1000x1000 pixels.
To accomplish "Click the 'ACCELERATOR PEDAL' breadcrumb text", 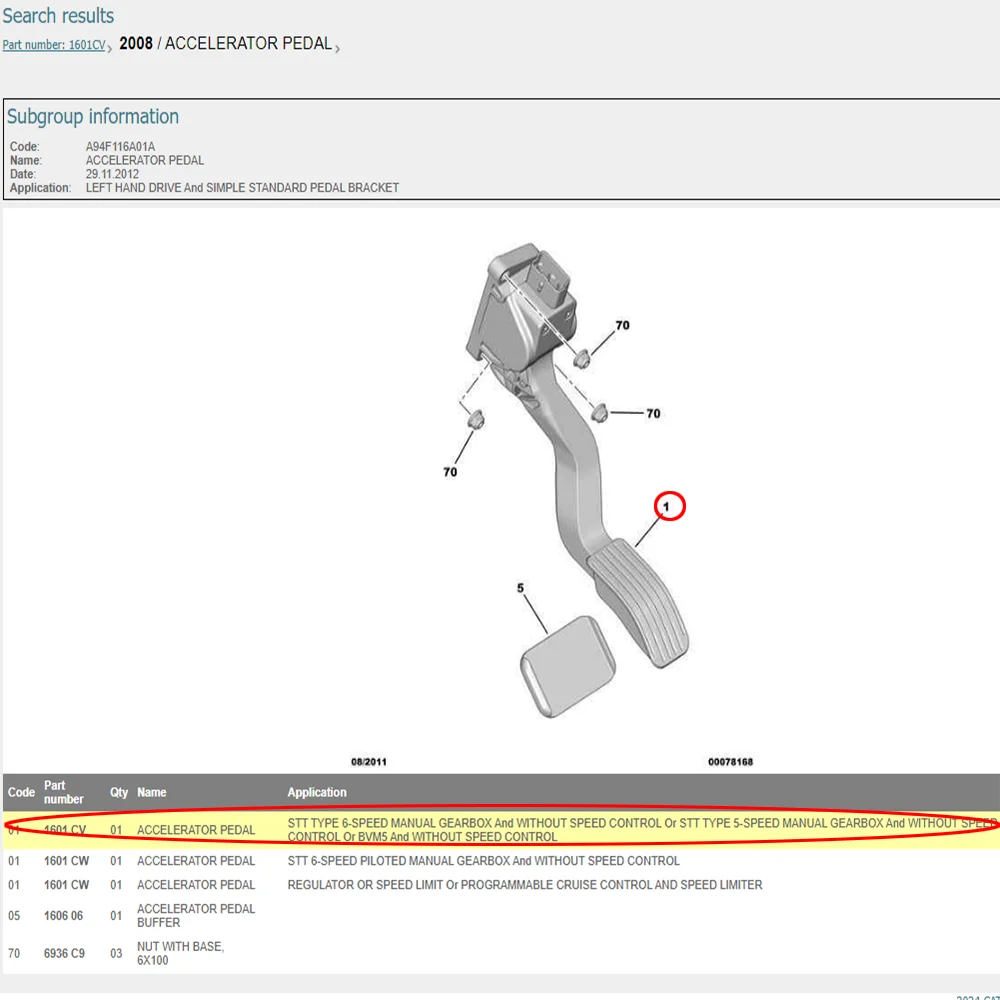I will tap(248, 43).
